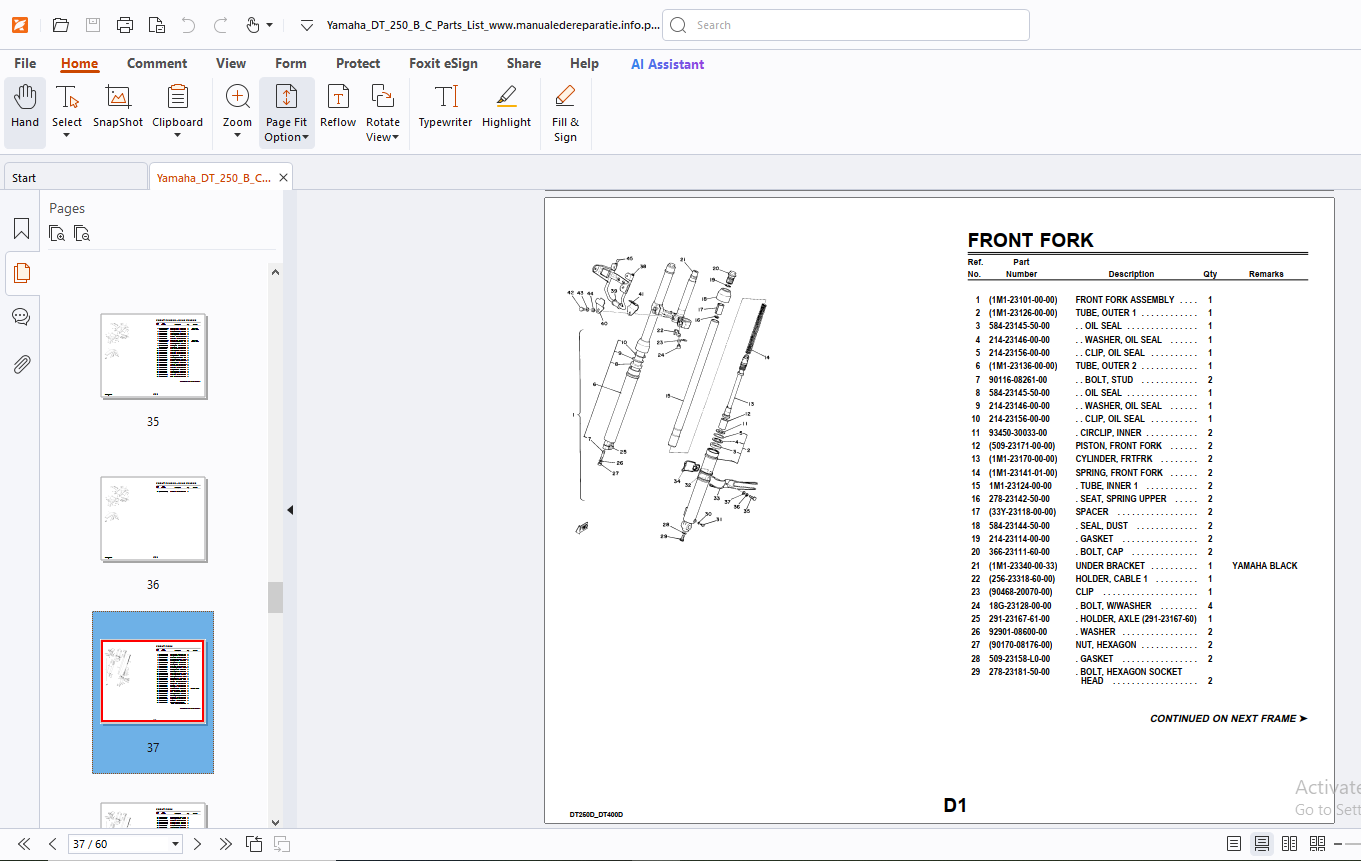
Task: Click the Reflow tool
Action: 338,106
